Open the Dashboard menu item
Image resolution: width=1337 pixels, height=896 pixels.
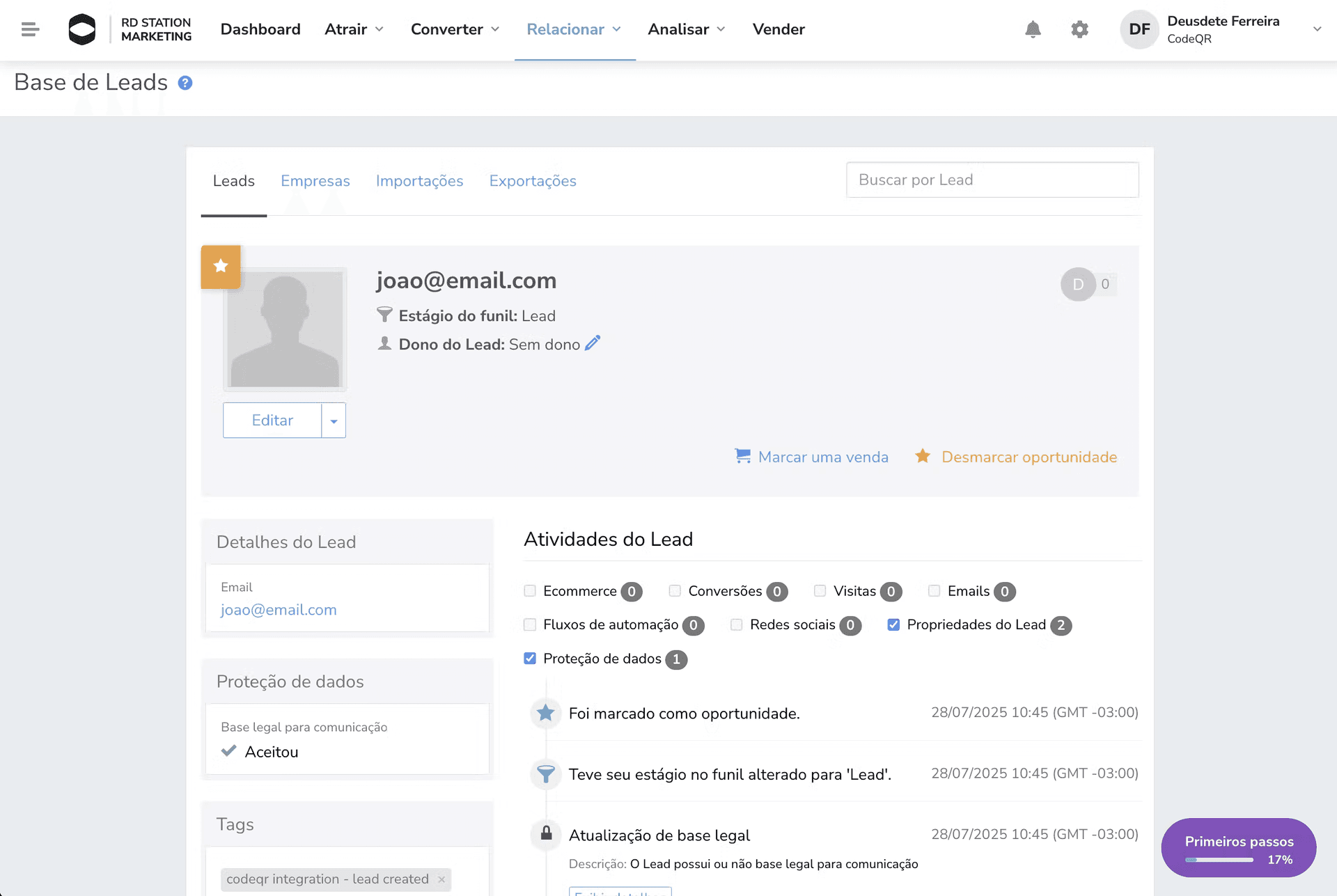260,29
